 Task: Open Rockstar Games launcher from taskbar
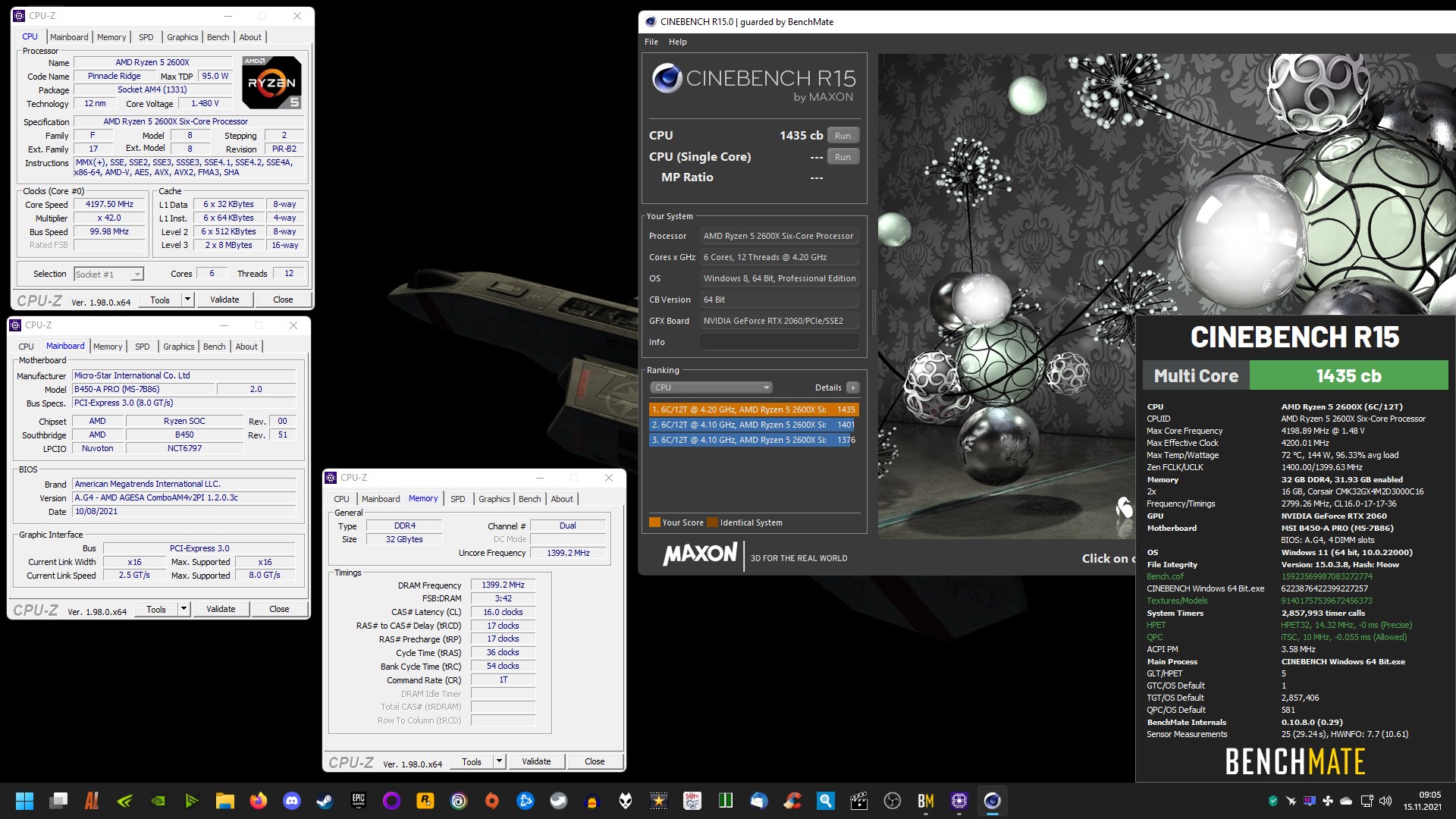(x=425, y=801)
